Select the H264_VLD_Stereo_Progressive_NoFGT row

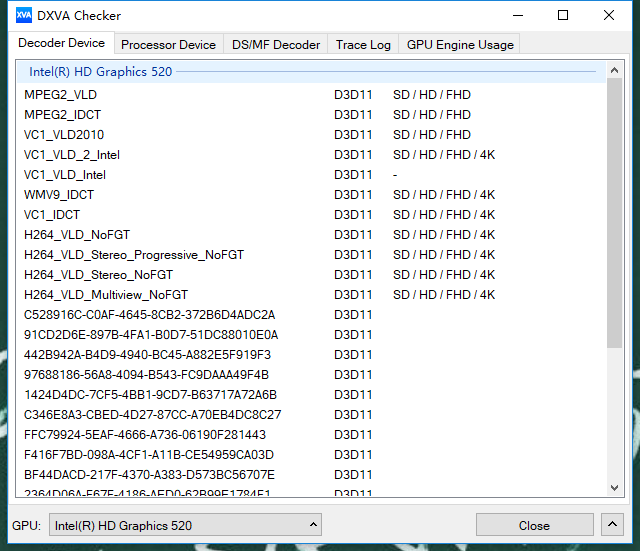click(312, 255)
